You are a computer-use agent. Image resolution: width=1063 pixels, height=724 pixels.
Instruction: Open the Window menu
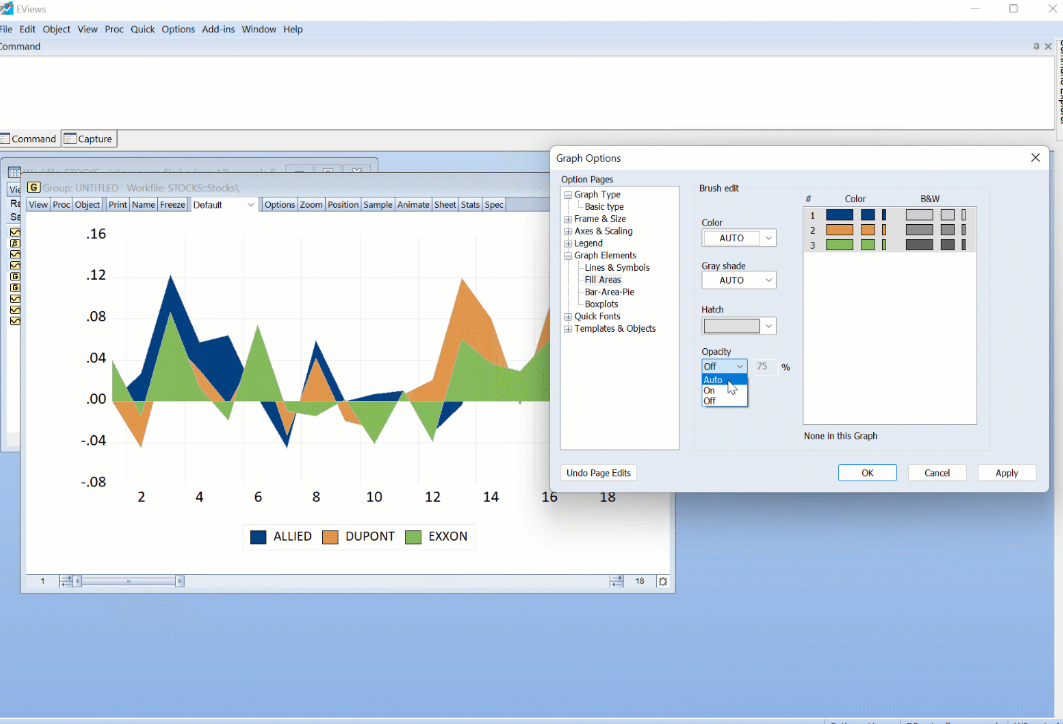pos(259,29)
